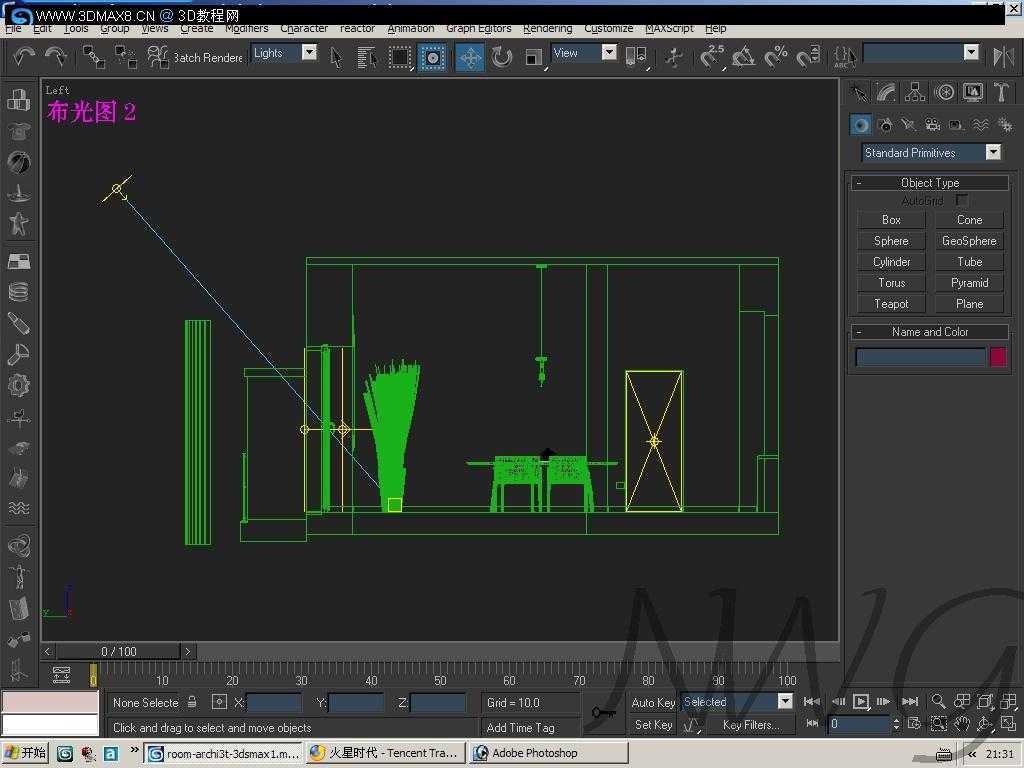1024x768 pixels.
Task: Click the Select Object arrow tool
Action: (336, 57)
